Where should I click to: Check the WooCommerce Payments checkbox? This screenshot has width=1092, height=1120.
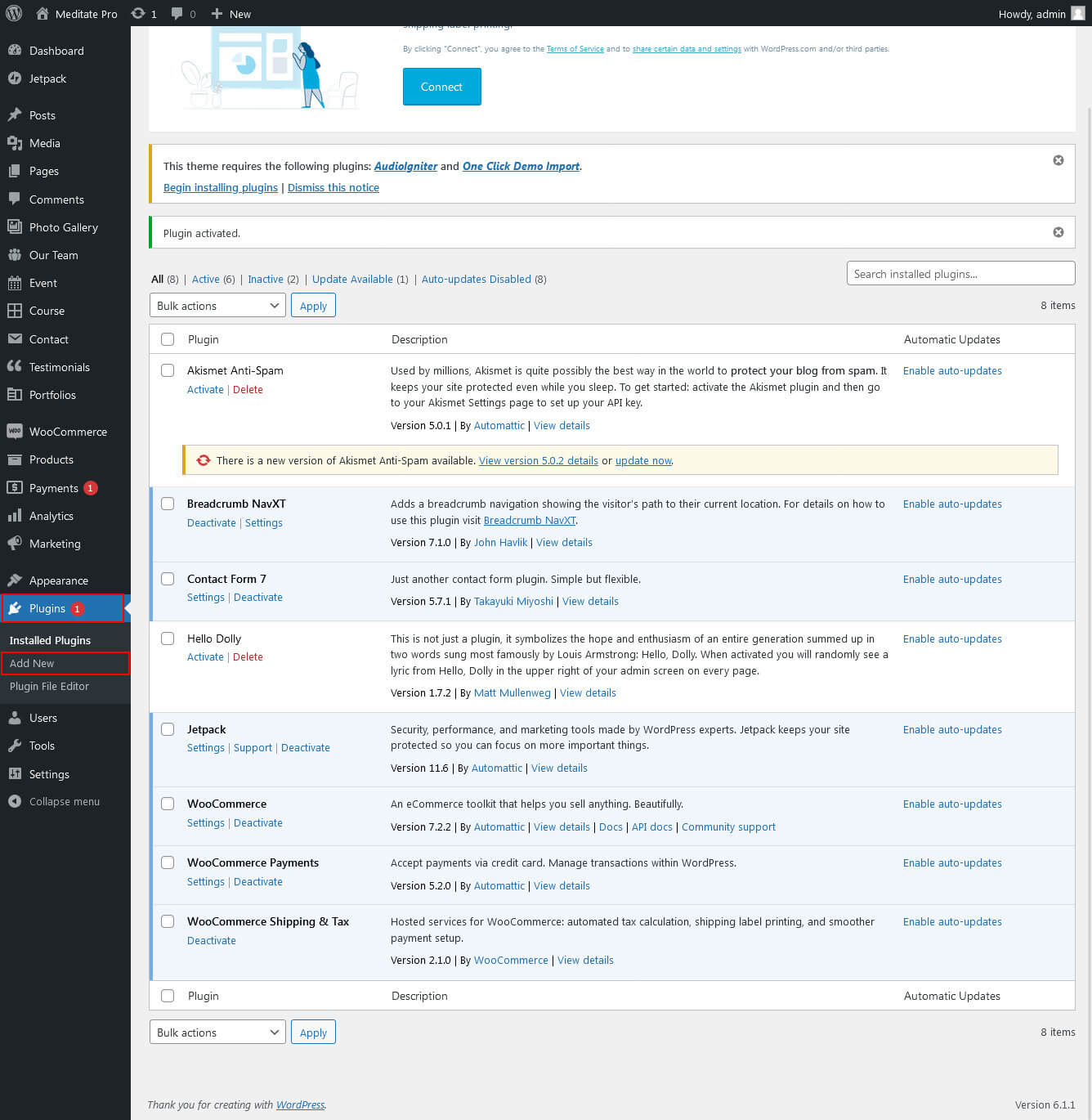pos(168,862)
